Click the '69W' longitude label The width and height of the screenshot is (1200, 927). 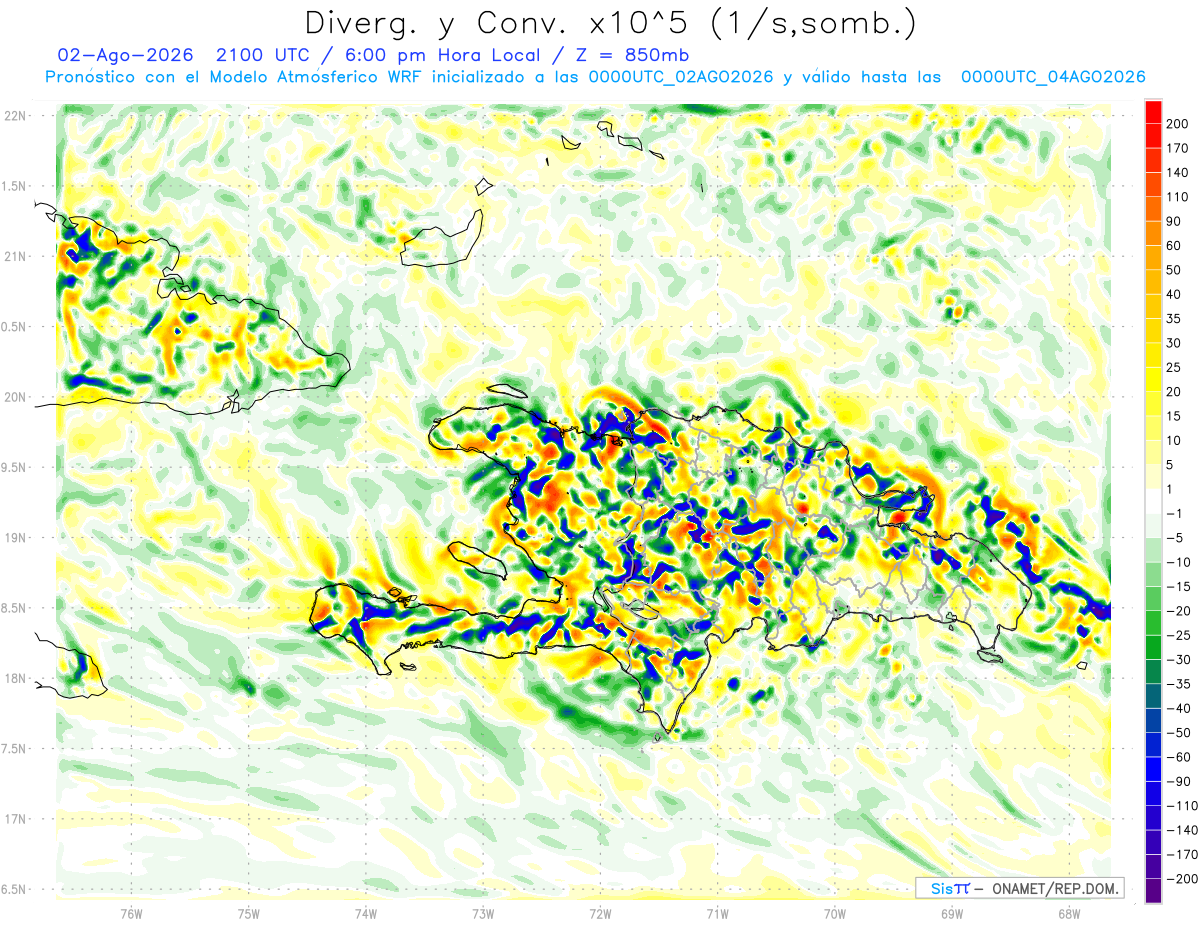952,914
